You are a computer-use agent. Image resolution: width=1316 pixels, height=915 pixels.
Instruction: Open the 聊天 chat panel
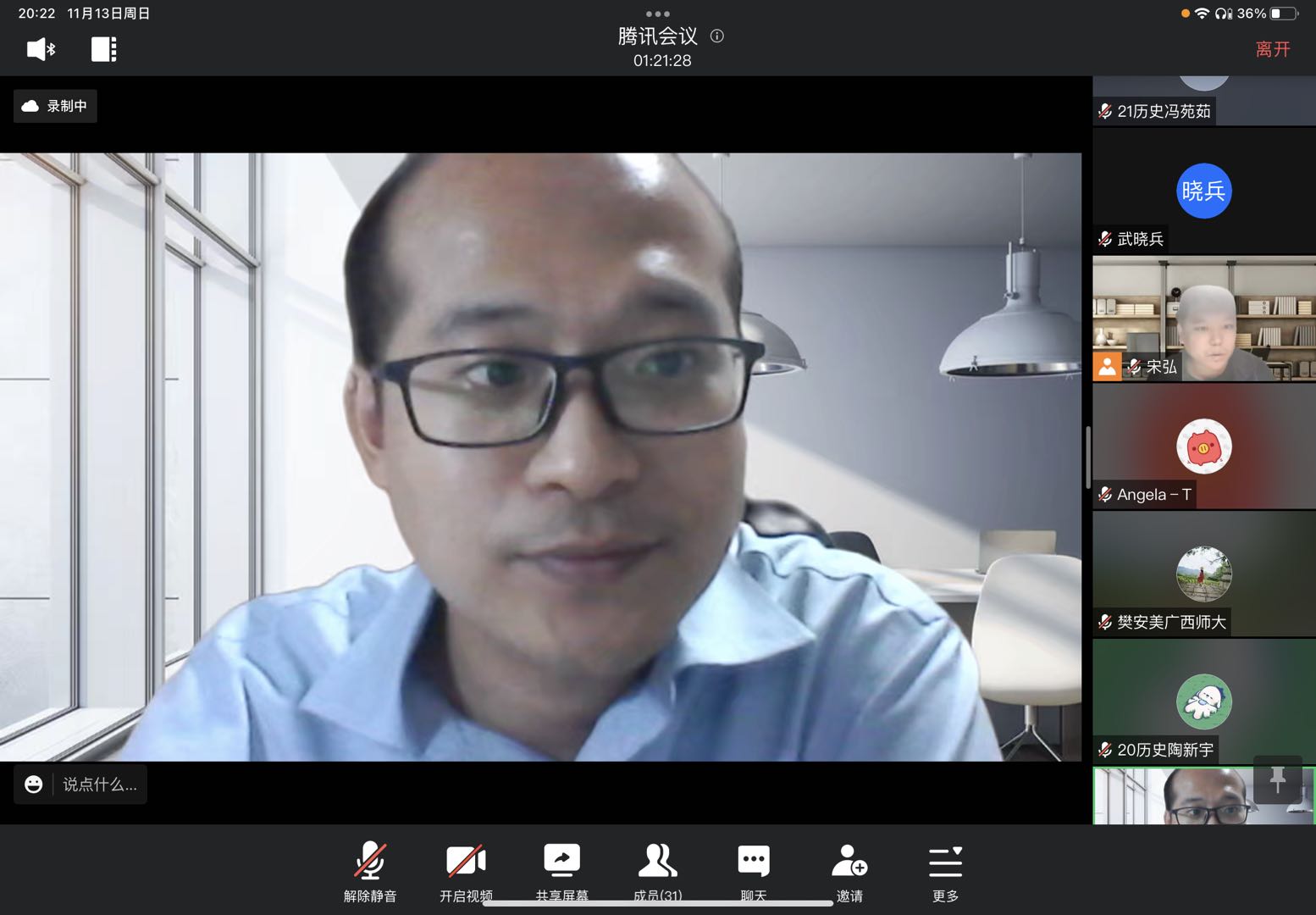tap(754, 871)
